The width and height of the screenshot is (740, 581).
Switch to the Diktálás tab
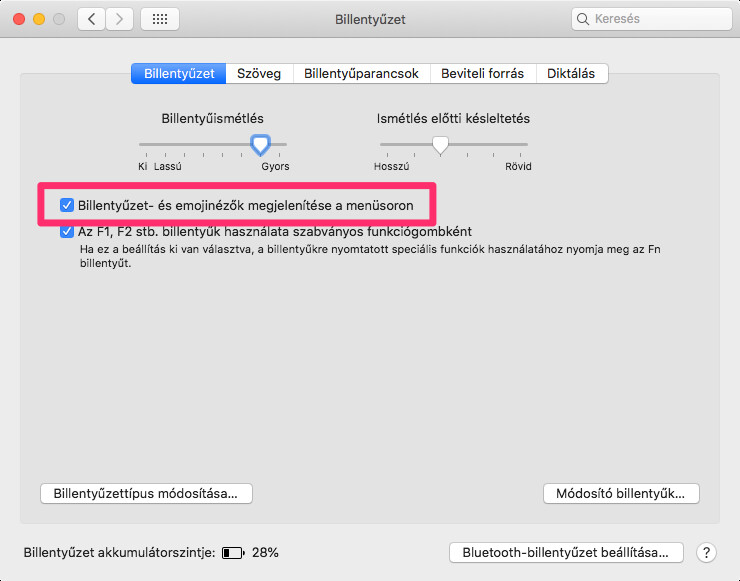click(x=571, y=74)
